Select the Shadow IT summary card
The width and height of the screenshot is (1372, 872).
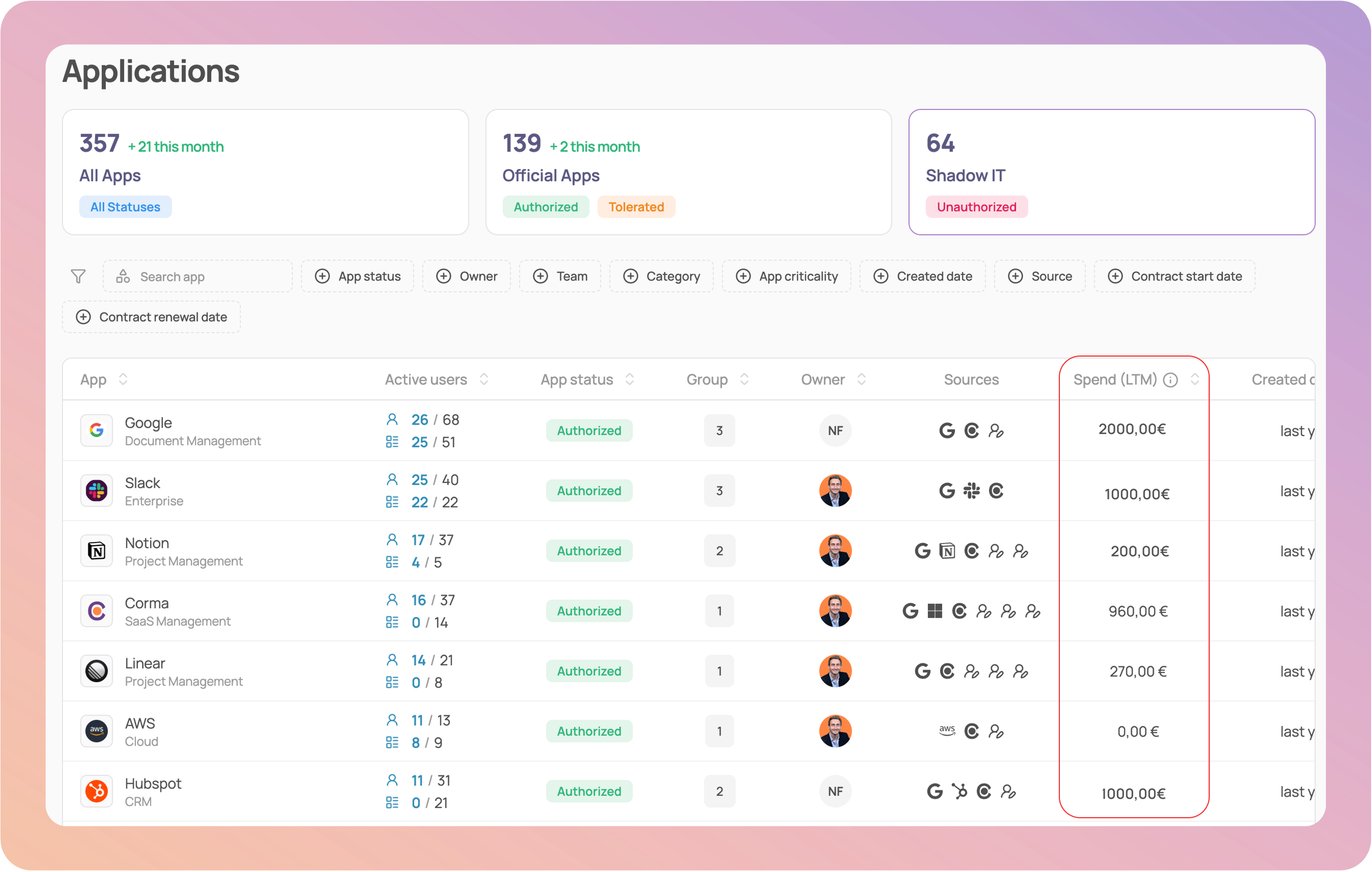tap(1111, 172)
